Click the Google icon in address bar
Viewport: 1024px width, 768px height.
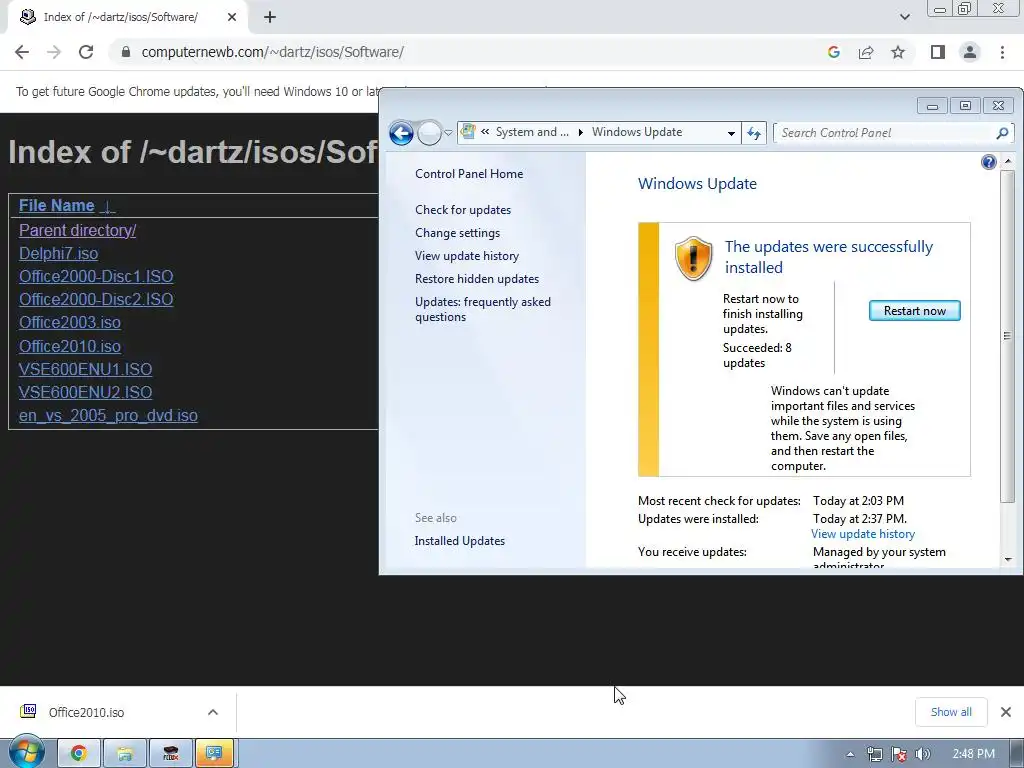[x=833, y=52]
